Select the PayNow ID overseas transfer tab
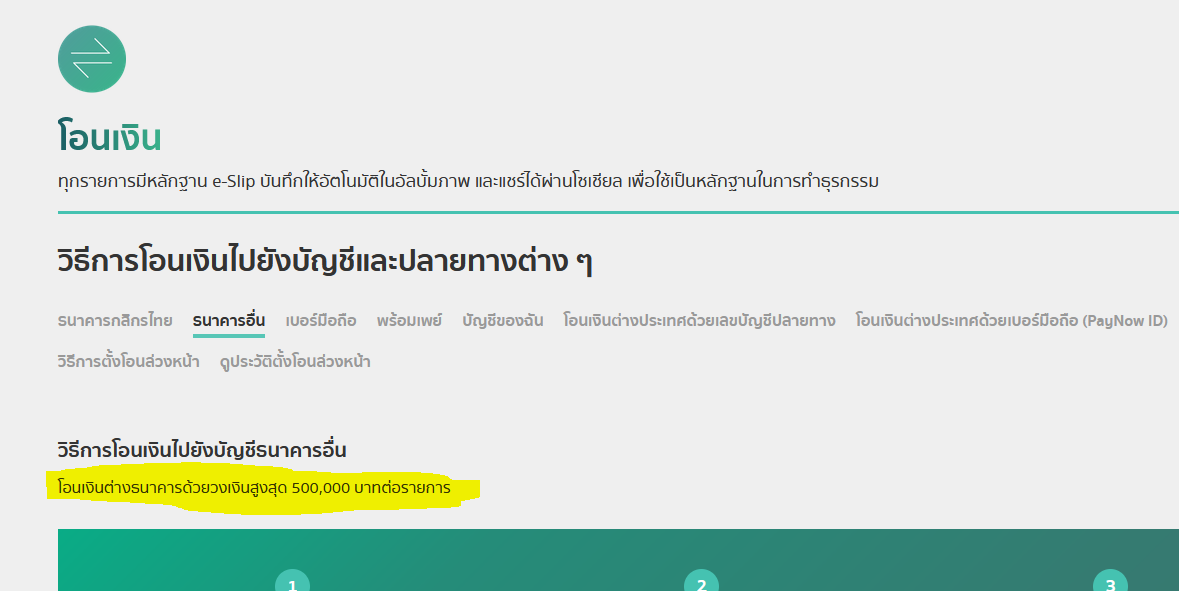The image size is (1179, 591). (x=1011, y=320)
